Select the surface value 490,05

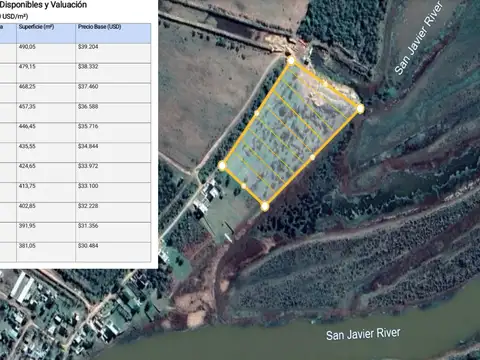[27, 47]
